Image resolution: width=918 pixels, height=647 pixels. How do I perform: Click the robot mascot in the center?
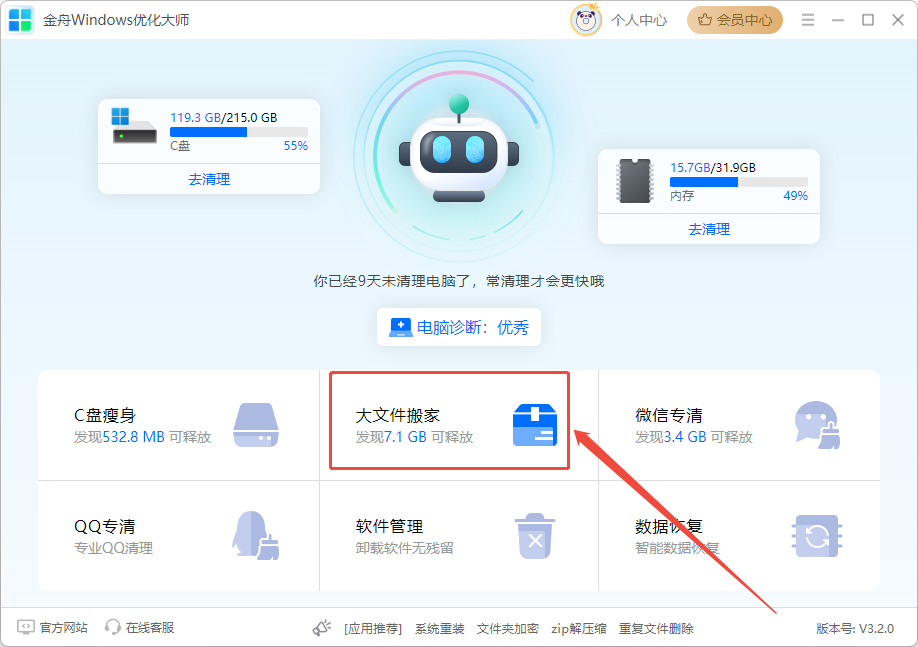(x=459, y=150)
